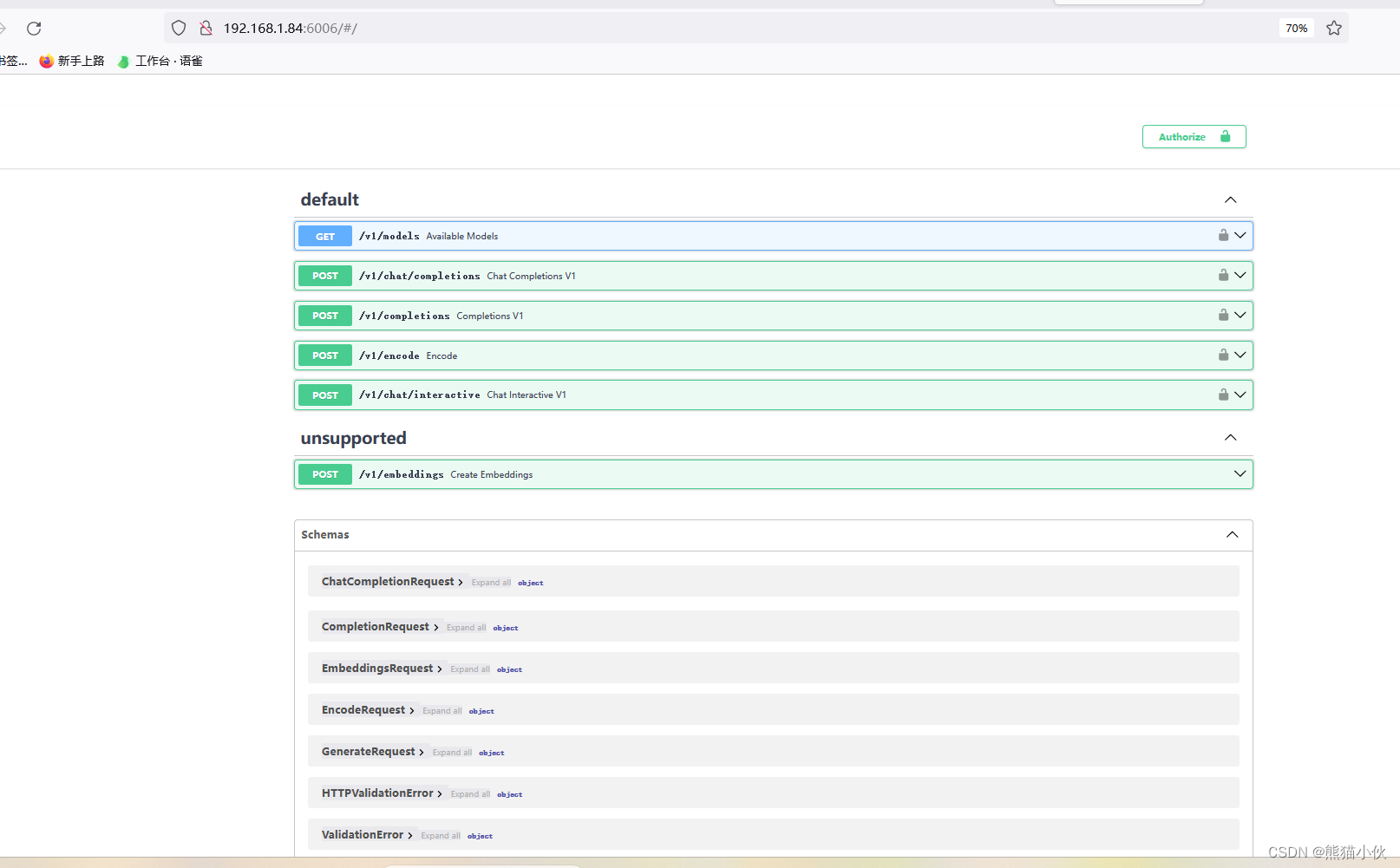Click the /v1/completions path text
Screen dimensions: 1400x868
(404, 316)
